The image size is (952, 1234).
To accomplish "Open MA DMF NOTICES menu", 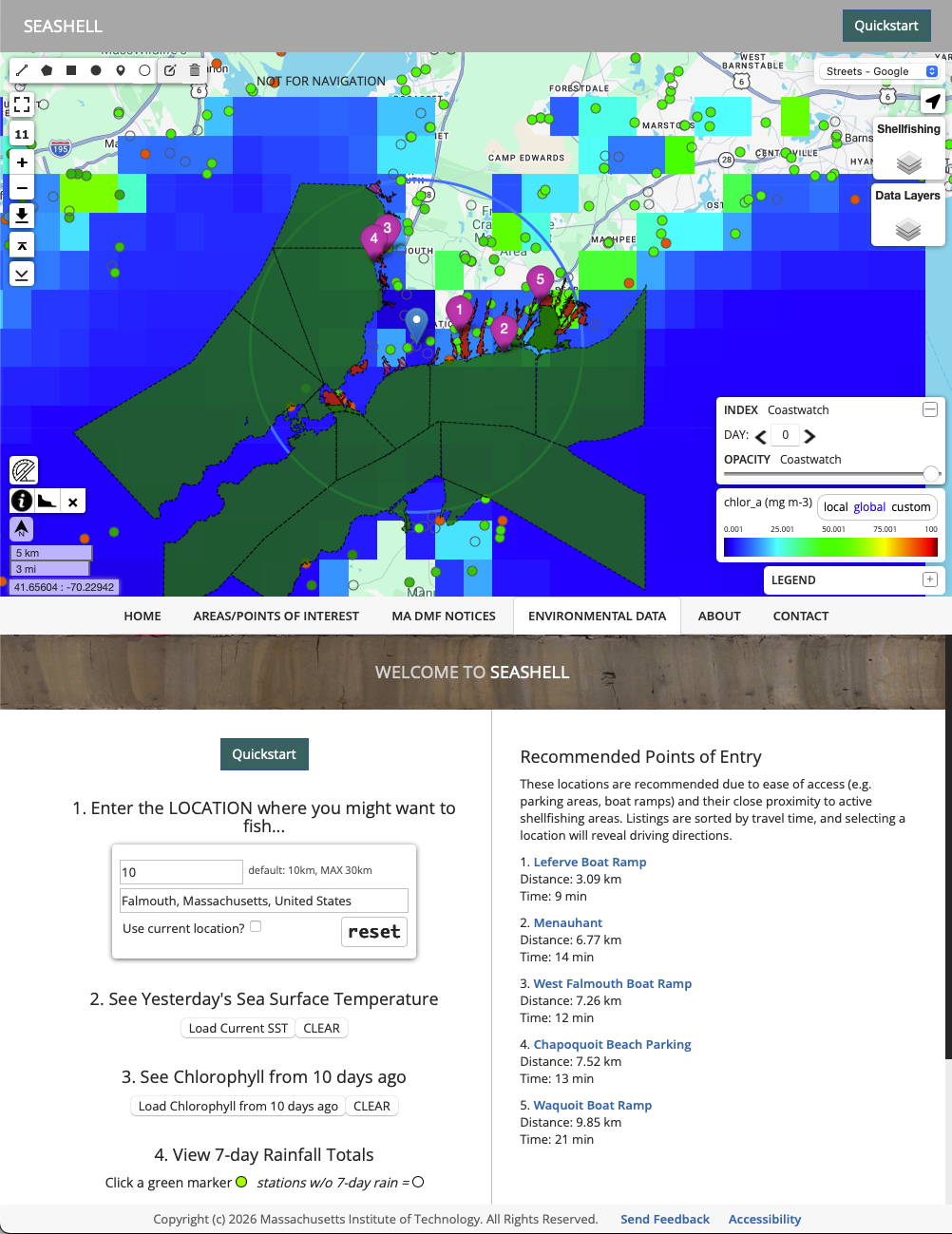I will coord(444,616).
